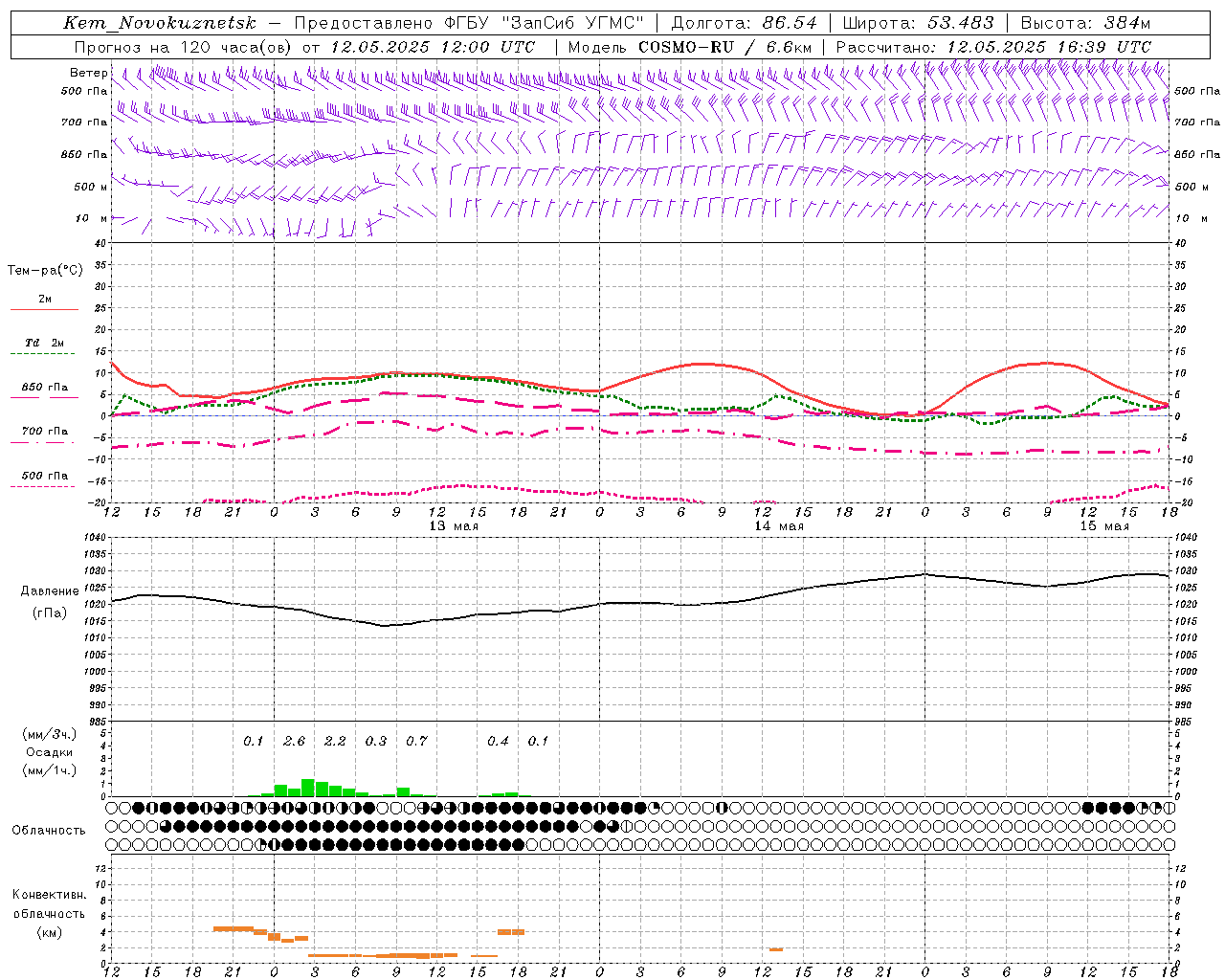Click the Kem_Novokuznetsk station title
This screenshot has width=1225, height=980.
click(x=160, y=23)
